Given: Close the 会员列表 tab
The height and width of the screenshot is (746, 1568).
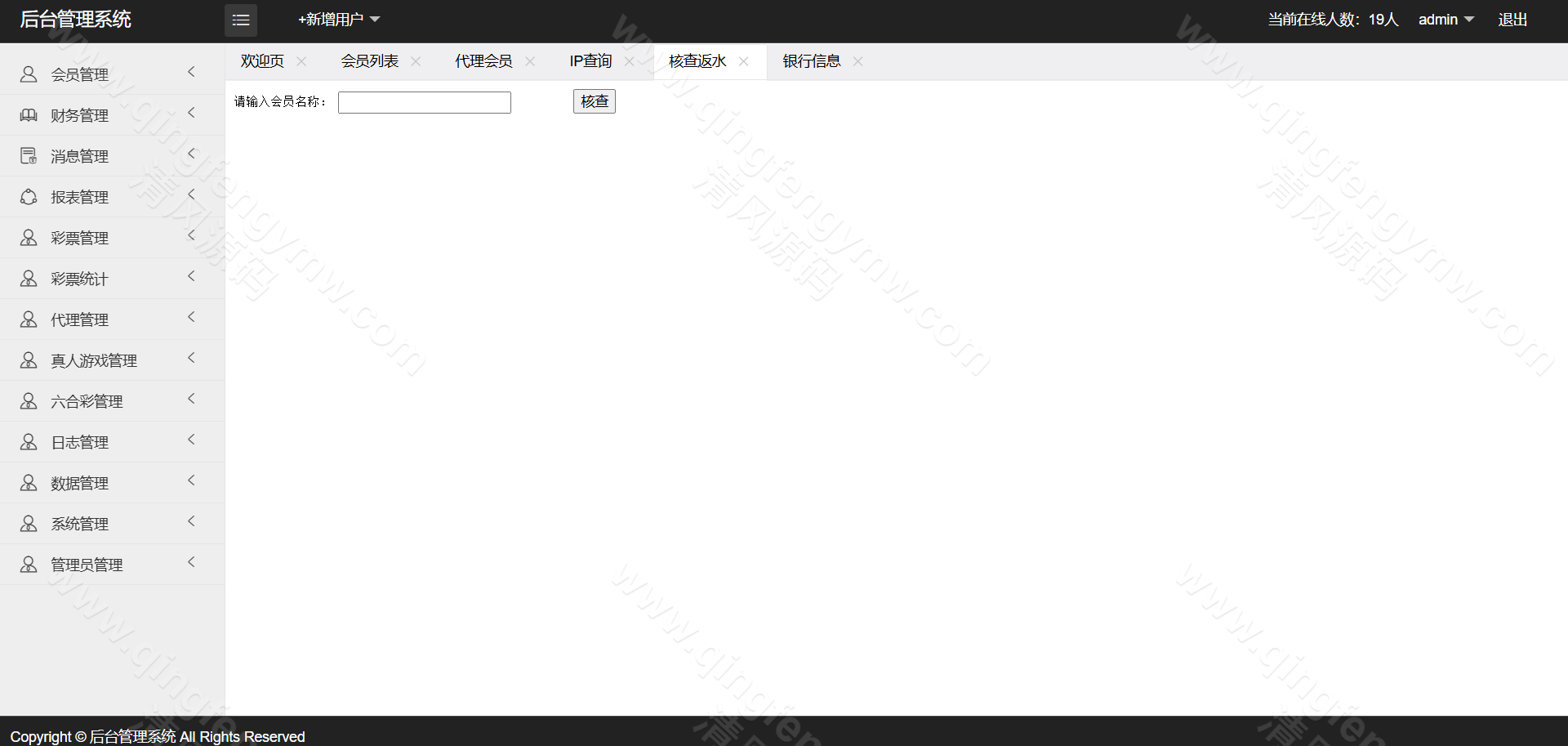Looking at the screenshot, I should point(416,61).
